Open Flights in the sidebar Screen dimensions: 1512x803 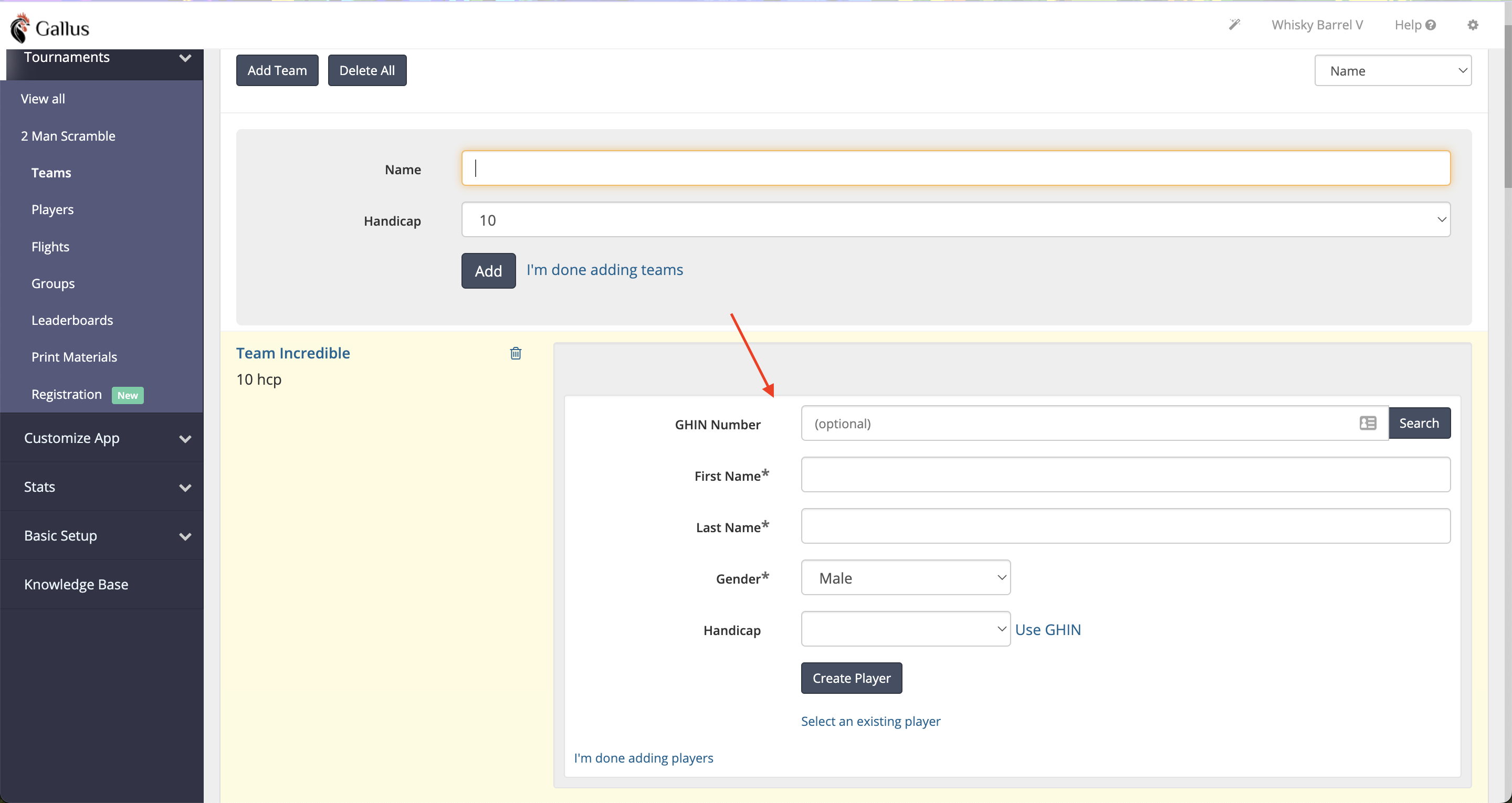(x=50, y=247)
